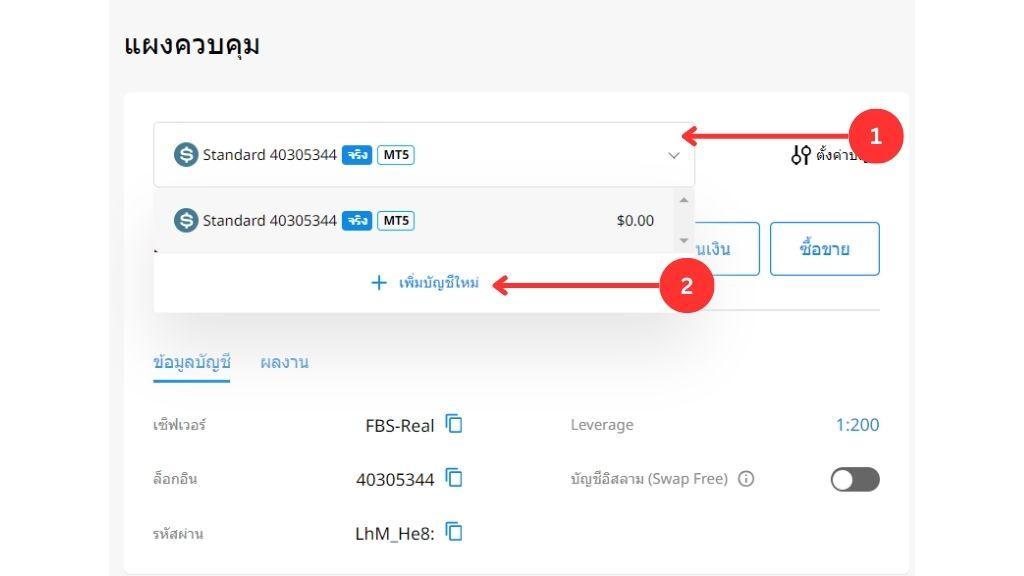Change the 1:200 leverage value
The width and height of the screenshot is (1024, 576).
click(x=857, y=425)
